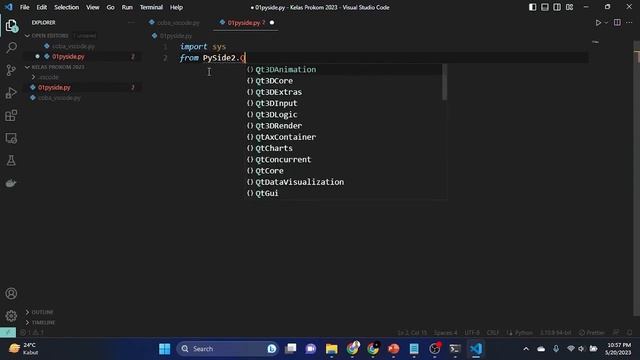This screenshot has height=360, width=640.
Task: Click the Prettier status bar item
Action: pos(591,333)
